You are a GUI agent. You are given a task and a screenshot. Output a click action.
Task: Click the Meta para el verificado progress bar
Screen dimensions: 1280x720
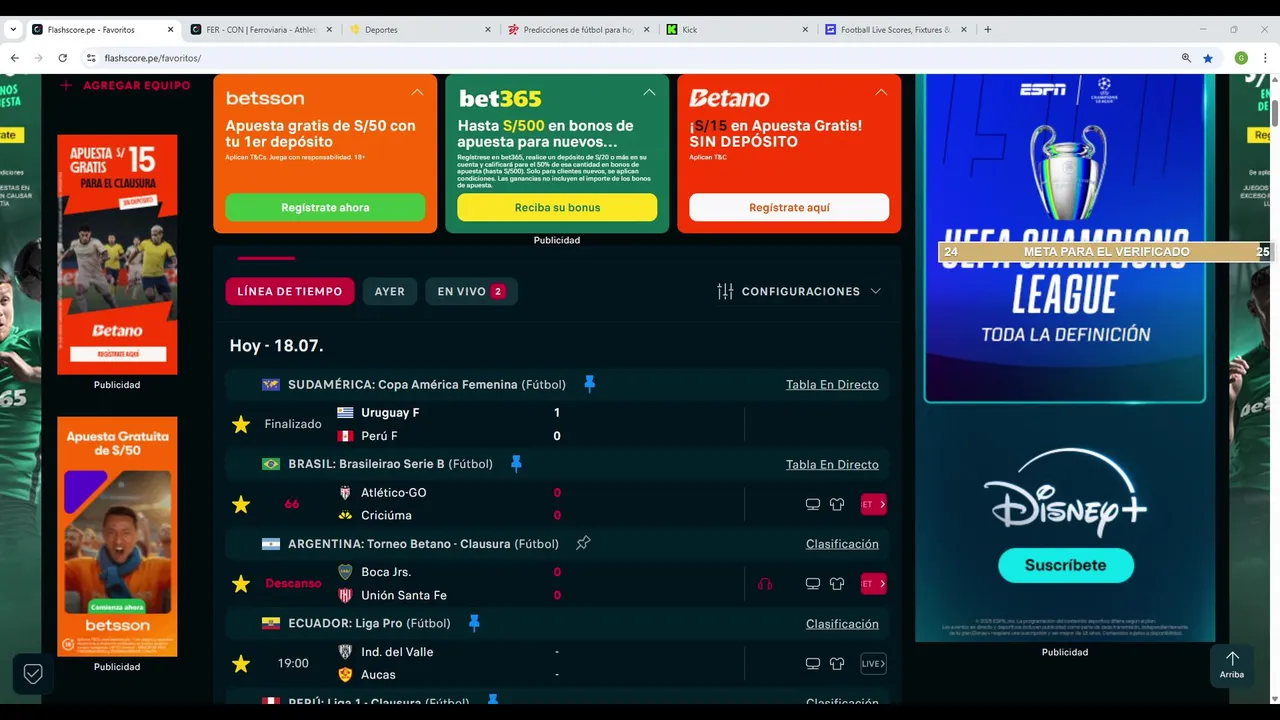click(x=1106, y=252)
